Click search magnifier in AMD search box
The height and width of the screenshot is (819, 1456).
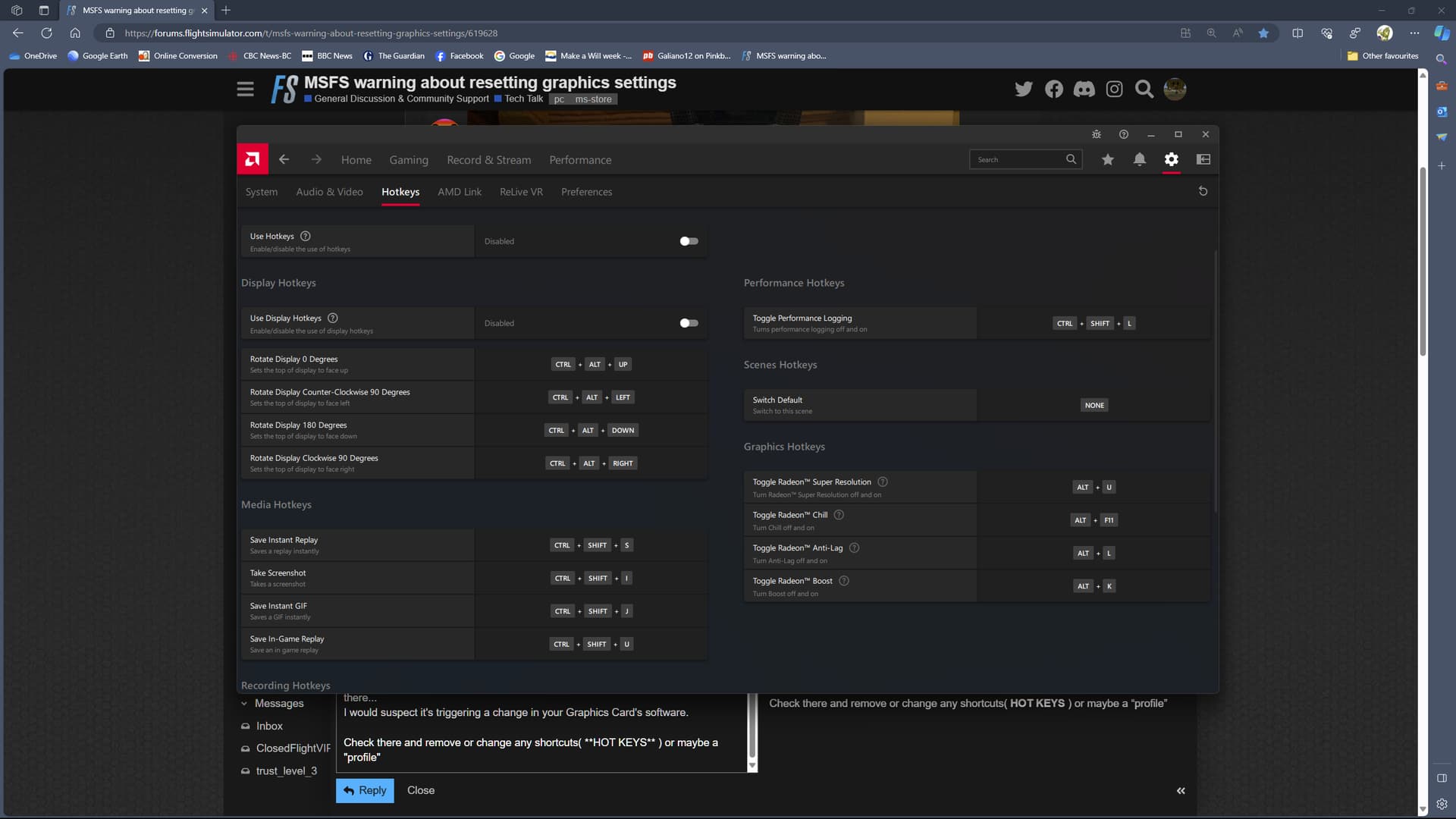coord(1071,159)
